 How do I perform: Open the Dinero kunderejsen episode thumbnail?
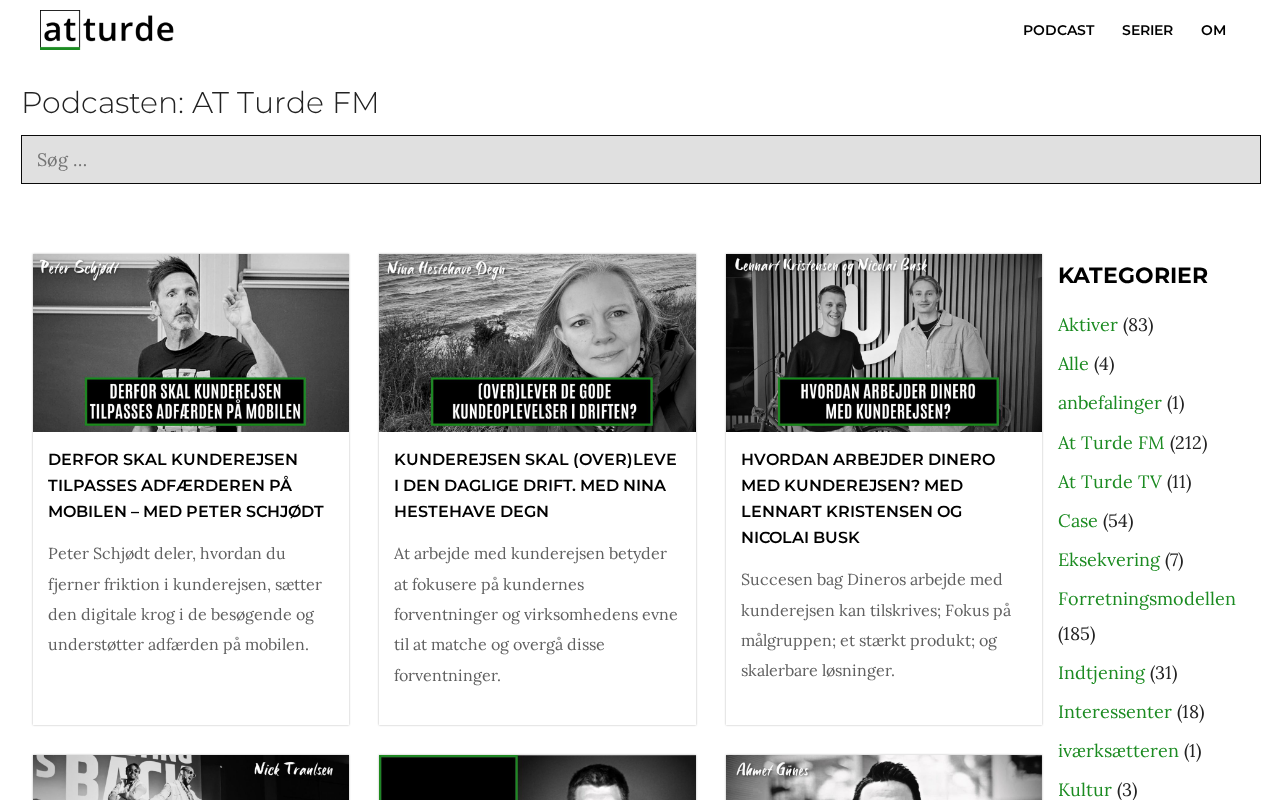tap(884, 343)
